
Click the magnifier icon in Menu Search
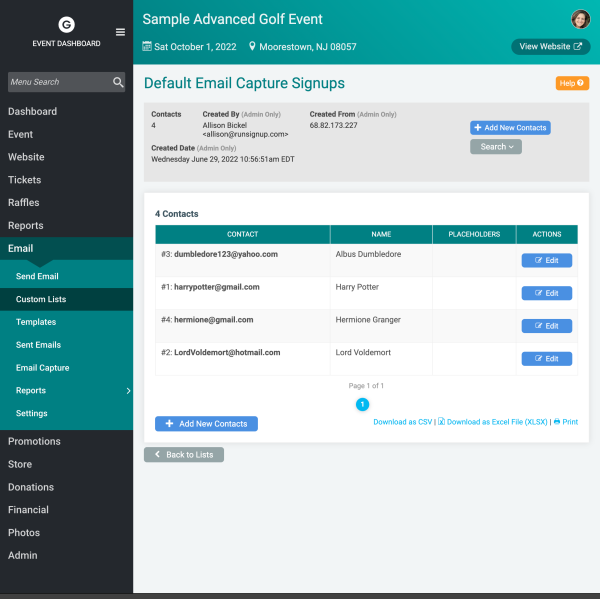[118, 82]
